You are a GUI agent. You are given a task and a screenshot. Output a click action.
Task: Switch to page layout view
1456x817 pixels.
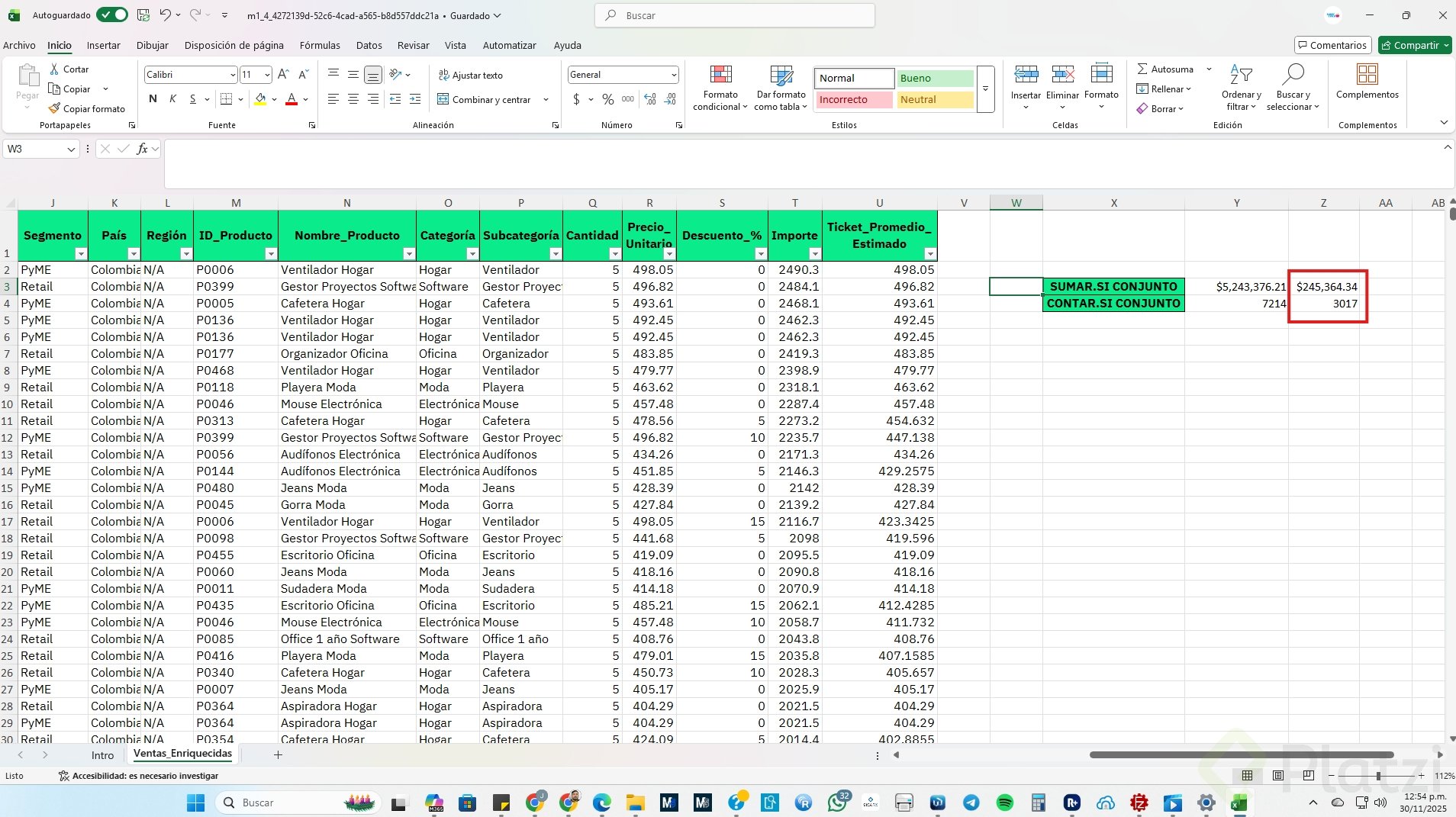(1278, 776)
